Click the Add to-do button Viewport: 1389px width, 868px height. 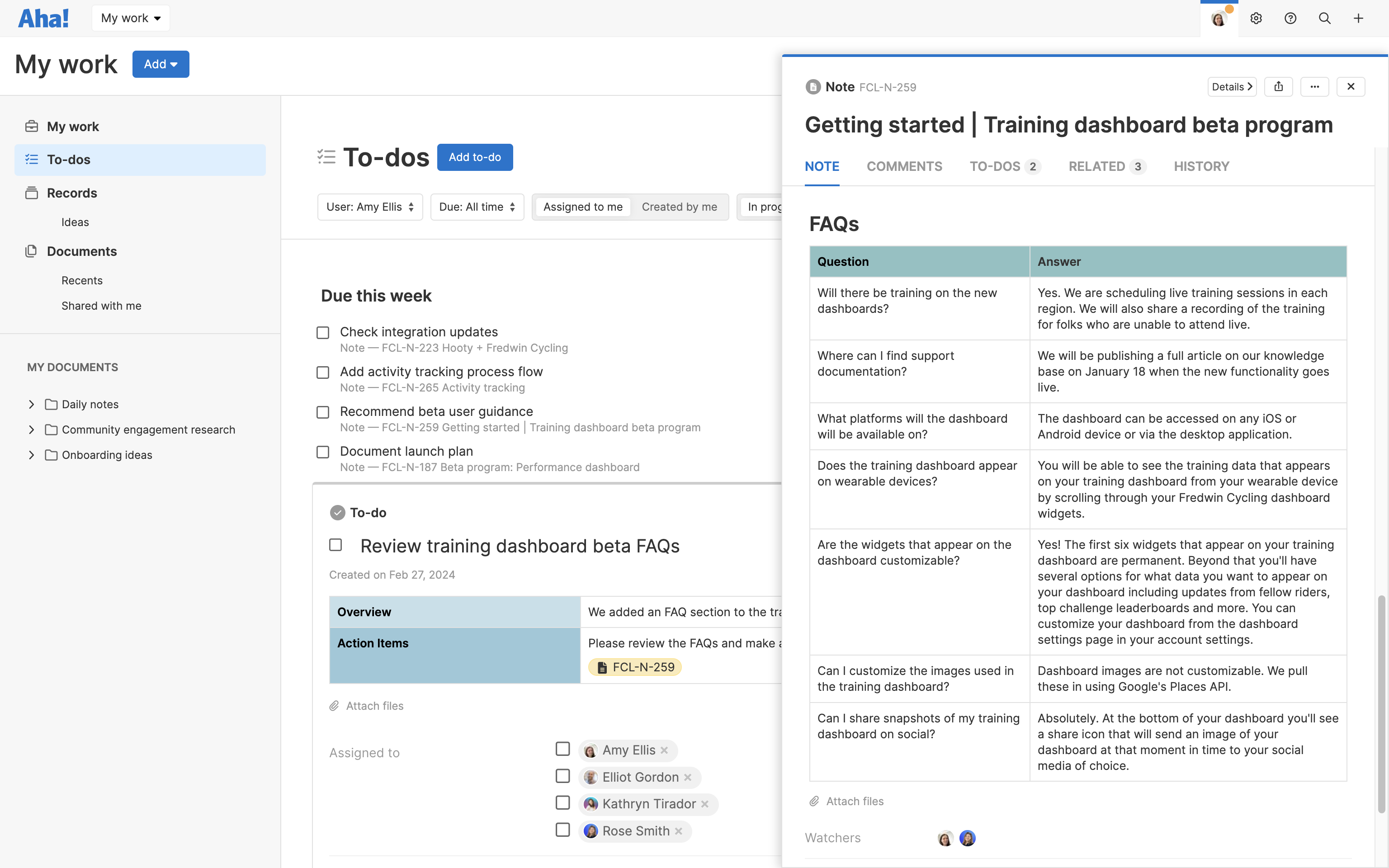475,157
